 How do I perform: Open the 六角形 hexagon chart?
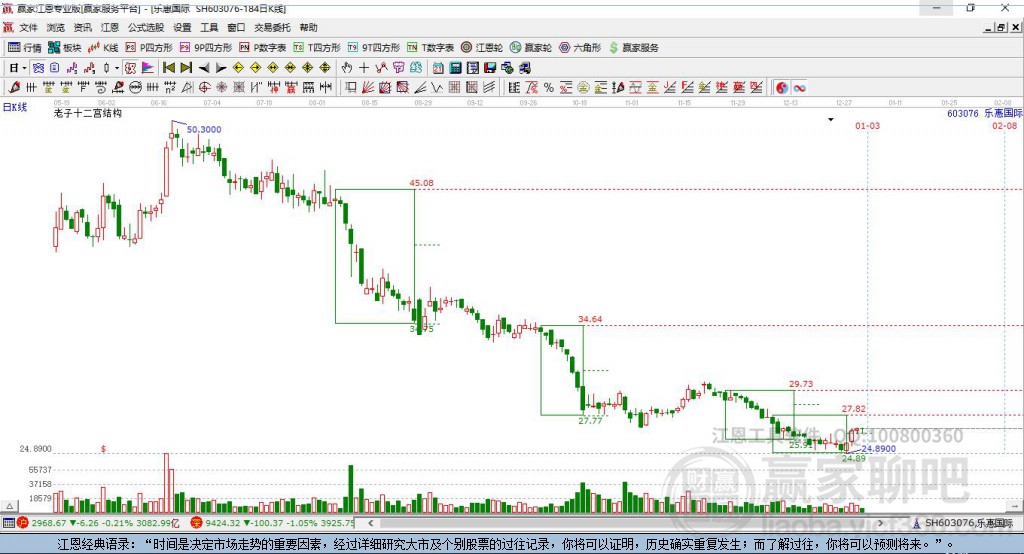click(x=580, y=47)
